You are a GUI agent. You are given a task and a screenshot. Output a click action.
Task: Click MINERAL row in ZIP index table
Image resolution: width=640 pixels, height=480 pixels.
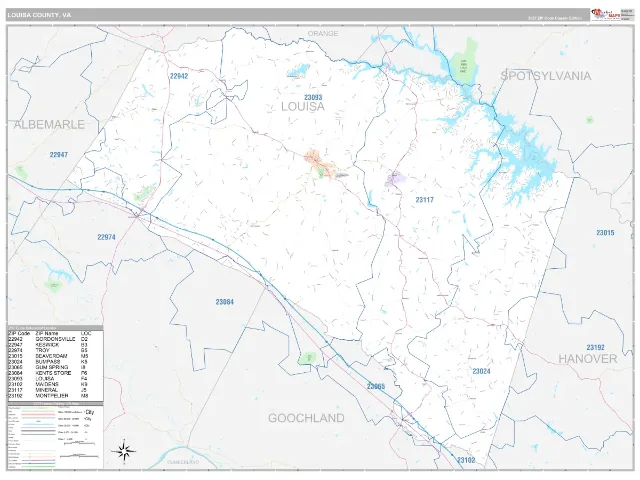(49, 390)
